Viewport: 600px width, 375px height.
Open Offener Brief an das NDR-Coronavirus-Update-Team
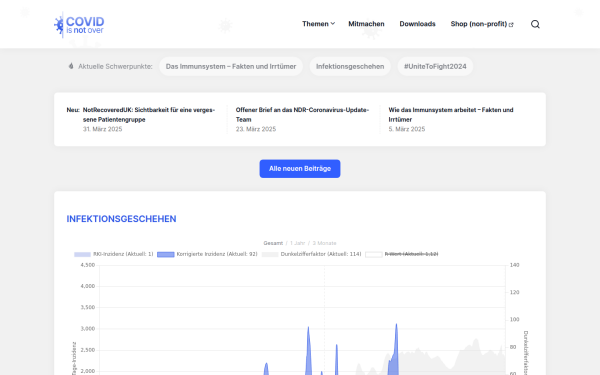(x=302, y=114)
